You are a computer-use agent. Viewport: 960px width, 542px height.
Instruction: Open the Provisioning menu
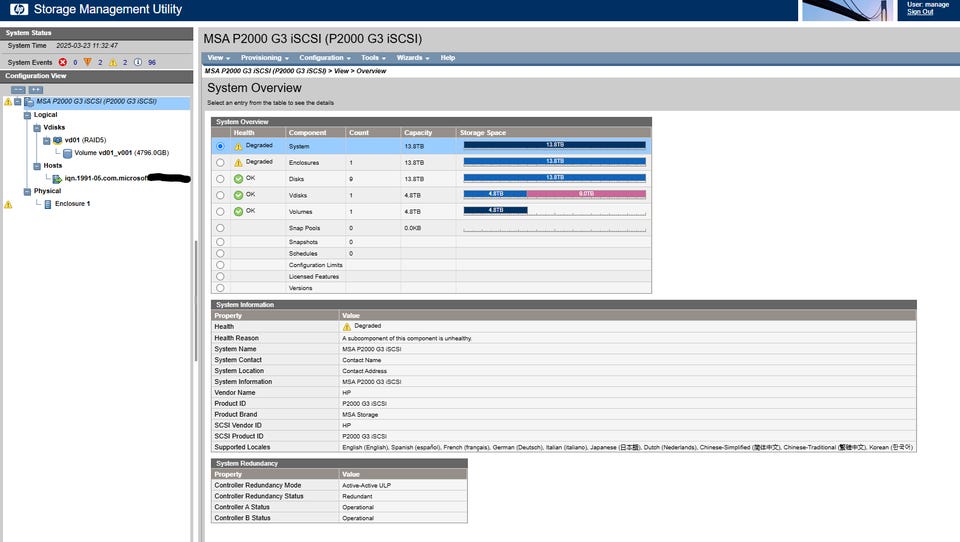(x=264, y=58)
